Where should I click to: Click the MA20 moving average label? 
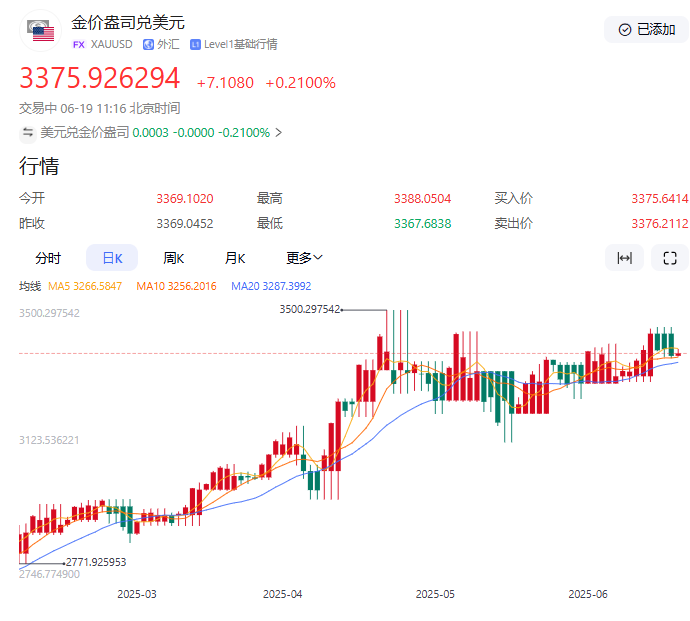[273, 286]
